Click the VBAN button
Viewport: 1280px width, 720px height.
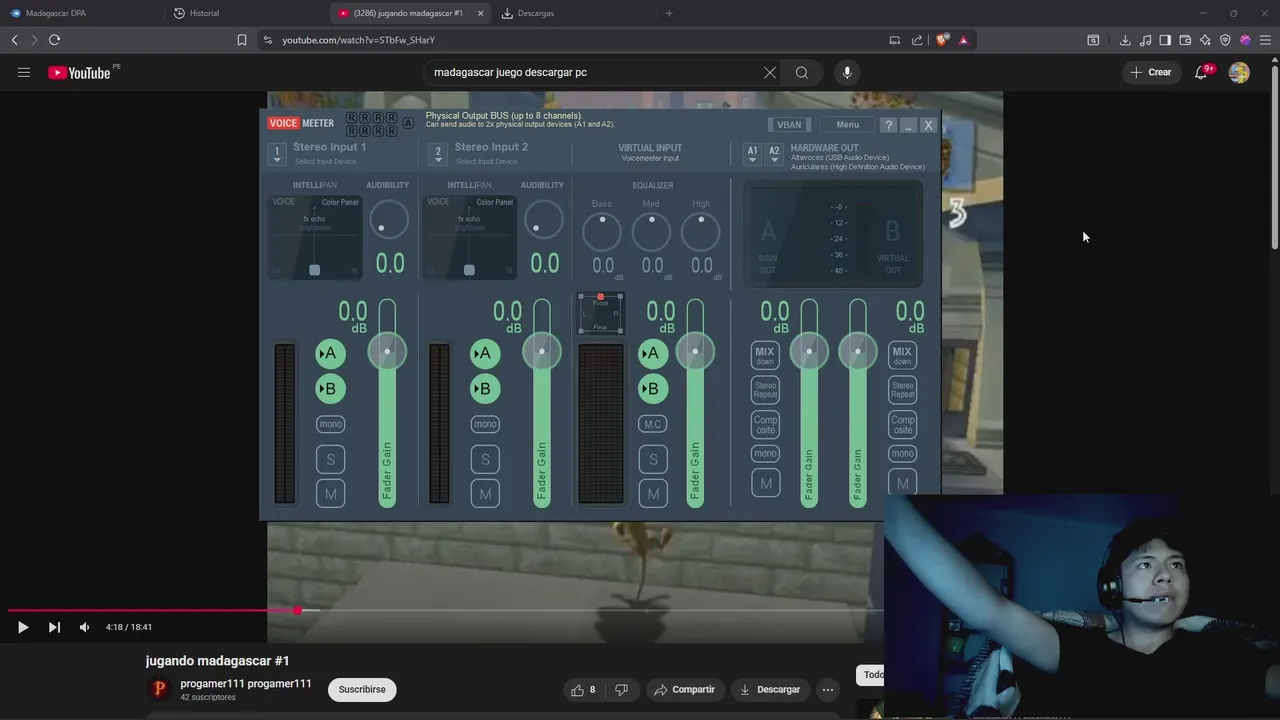[789, 125]
